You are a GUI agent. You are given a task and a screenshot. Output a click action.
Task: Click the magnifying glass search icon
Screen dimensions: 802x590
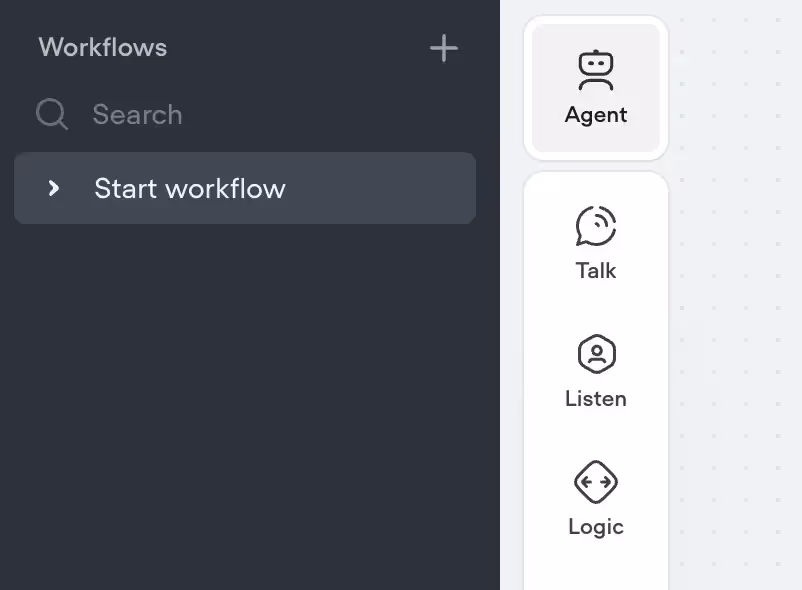pos(52,114)
